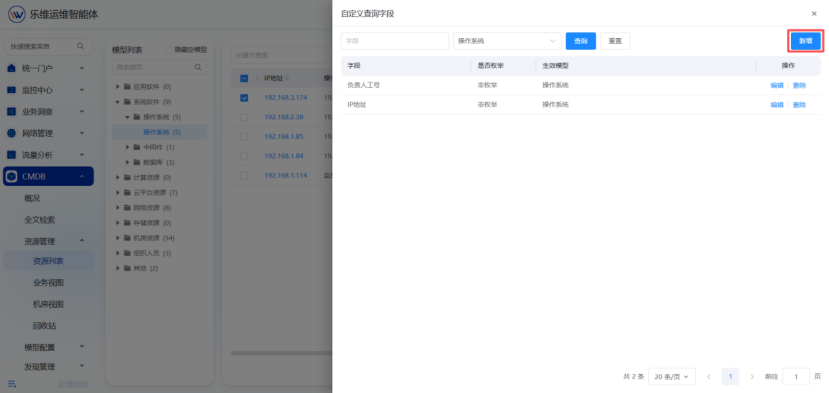Uncheck the row checkbox for 192.168.3.174
The height and width of the screenshot is (393, 829).
point(244,98)
